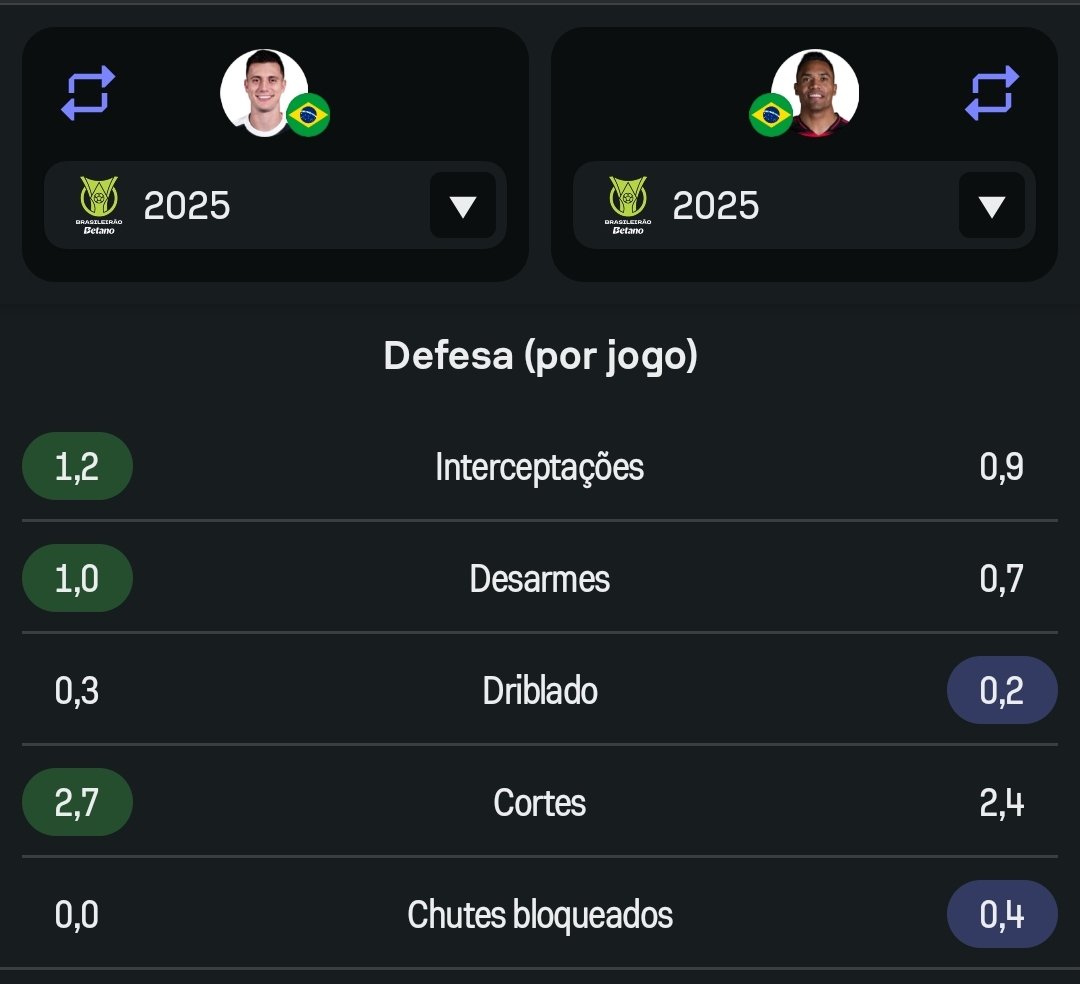
Task: Click the right player's Brazil flag badge
Action: [x=770, y=116]
